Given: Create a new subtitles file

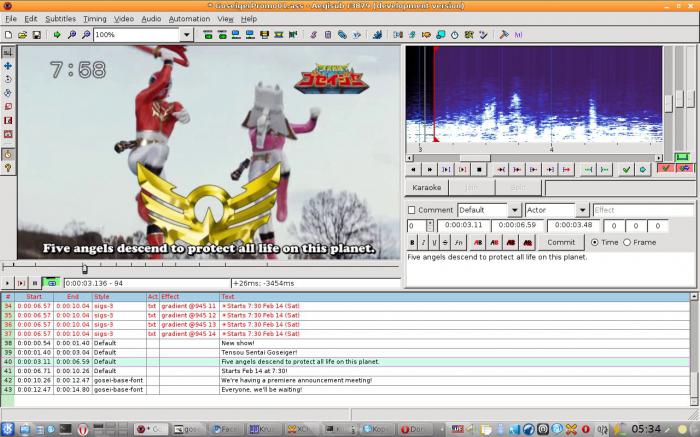Looking at the screenshot, I should tap(8, 34).
